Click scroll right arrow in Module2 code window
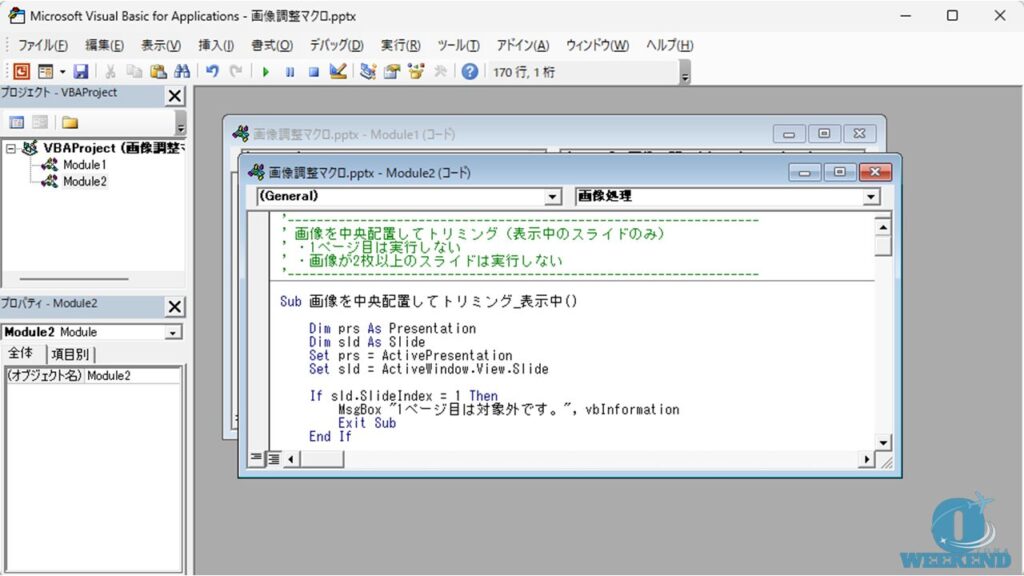The image size is (1024, 576). 866,459
